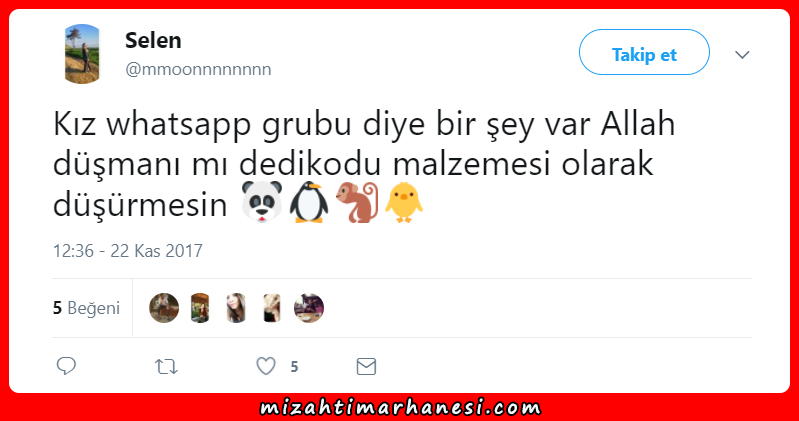This screenshot has height=421, width=799.
Task: Open Selen's profile picture
Action: point(82,54)
